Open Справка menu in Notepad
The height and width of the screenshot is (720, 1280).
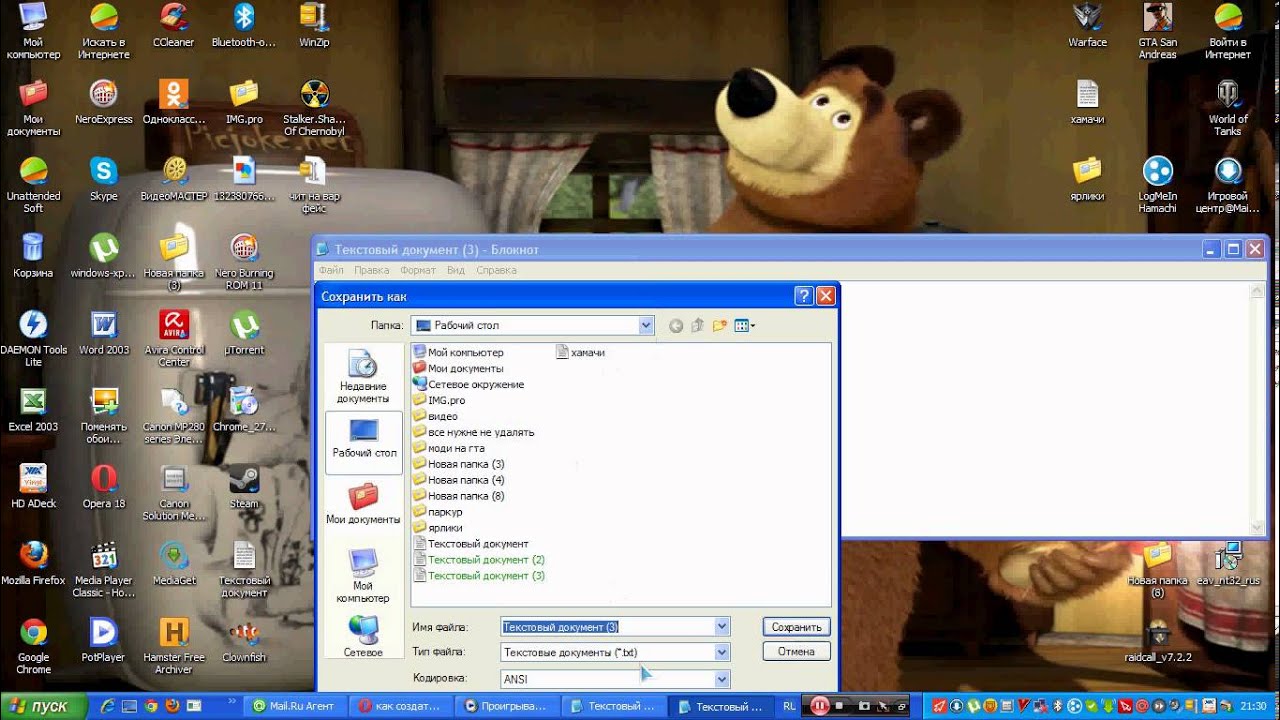pyautogui.click(x=496, y=270)
